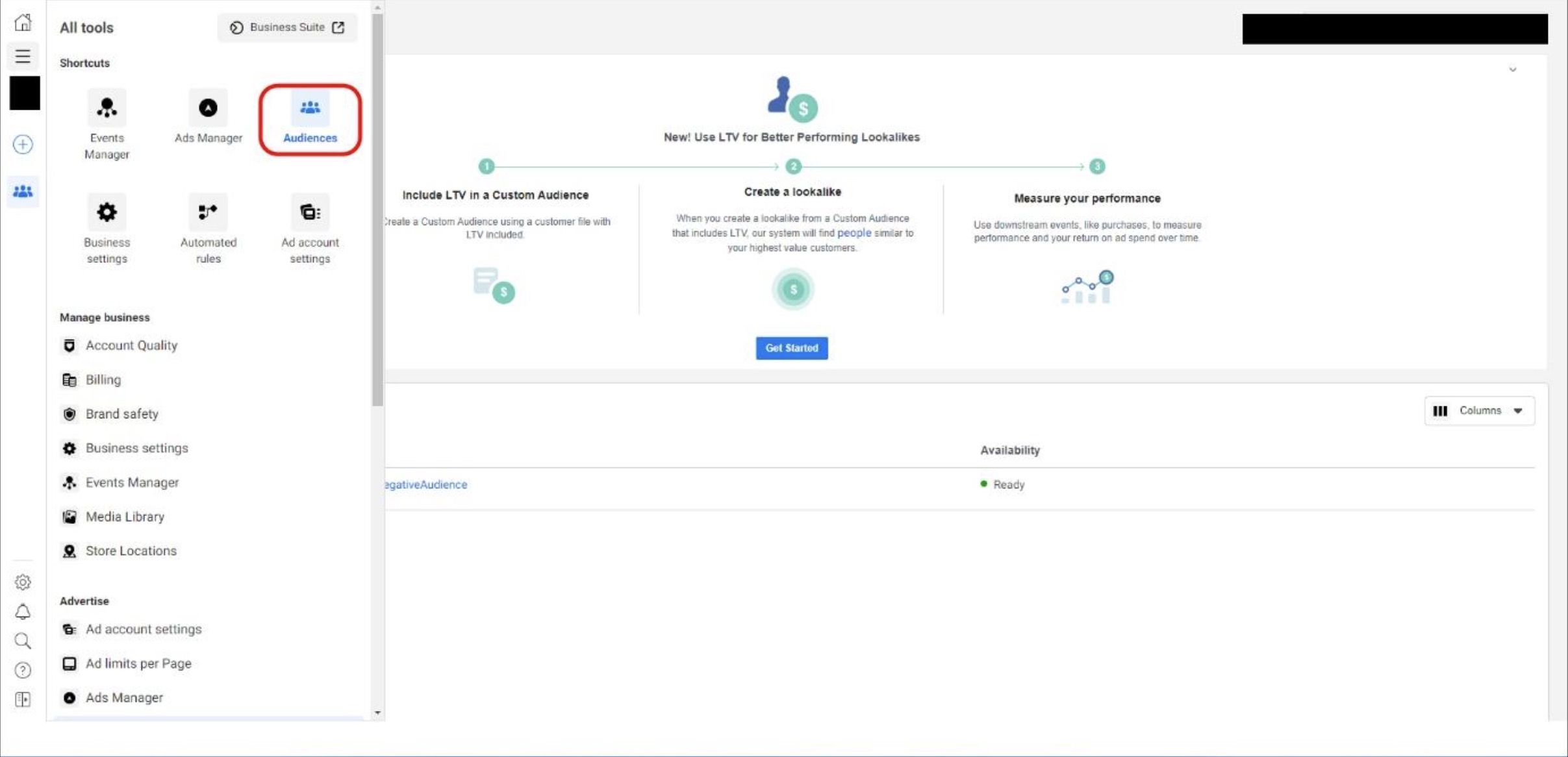Click the Get Started button

click(x=792, y=348)
